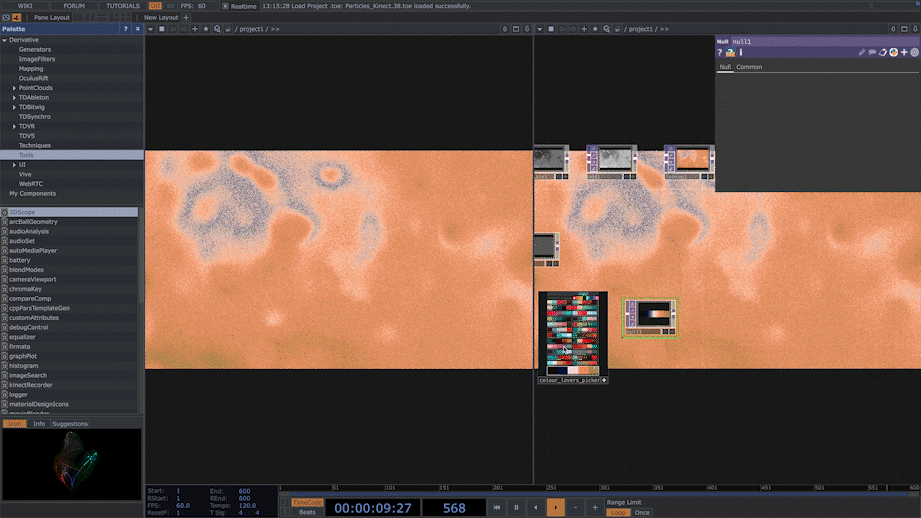Open the Suggestions tab in palette preview

tap(70, 424)
